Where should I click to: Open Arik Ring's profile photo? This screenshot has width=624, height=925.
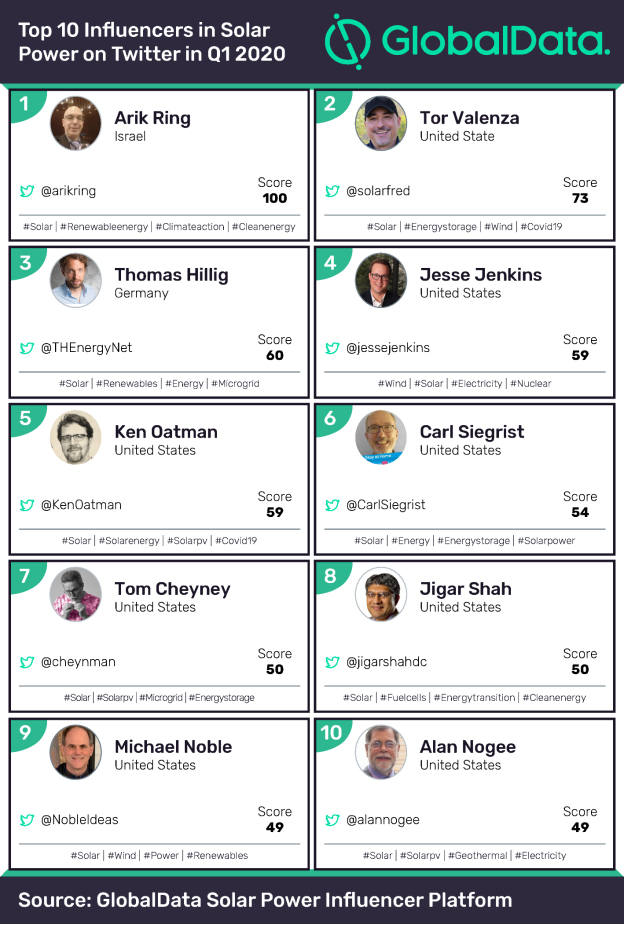(76, 124)
